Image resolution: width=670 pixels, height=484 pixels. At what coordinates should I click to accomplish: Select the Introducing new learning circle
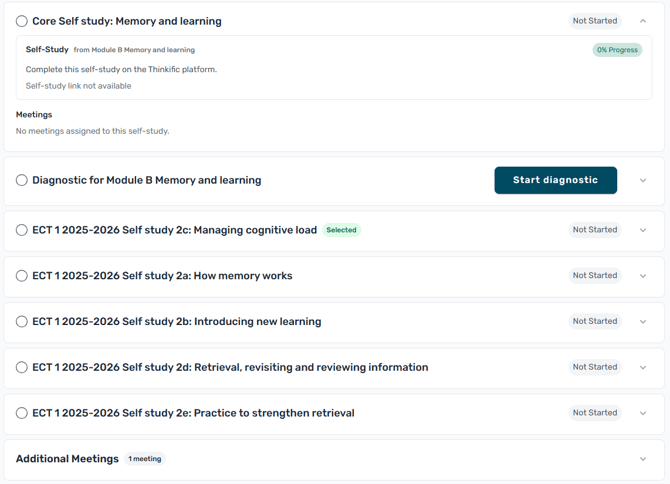point(22,321)
